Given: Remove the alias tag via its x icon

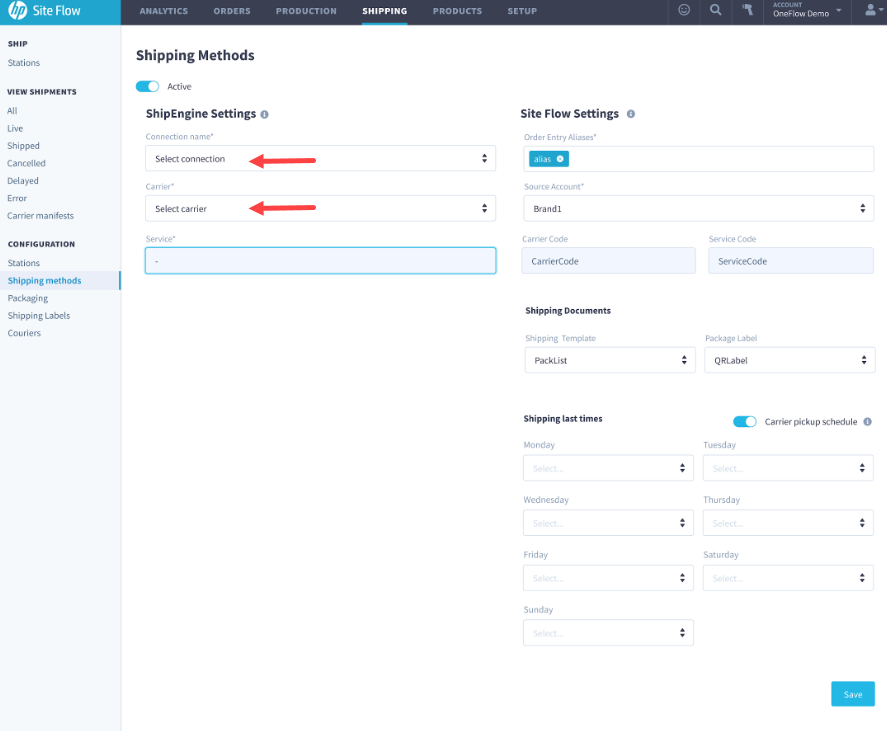Looking at the screenshot, I should coord(560,159).
